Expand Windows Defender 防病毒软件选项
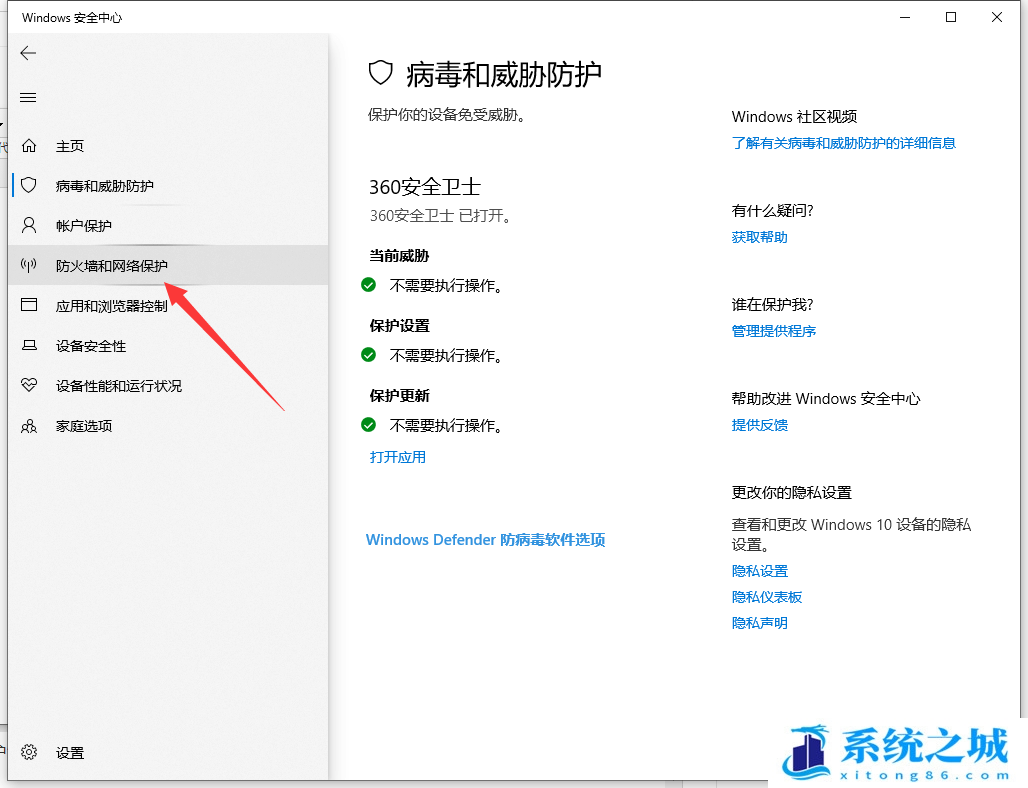 pyautogui.click(x=485, y=540)
